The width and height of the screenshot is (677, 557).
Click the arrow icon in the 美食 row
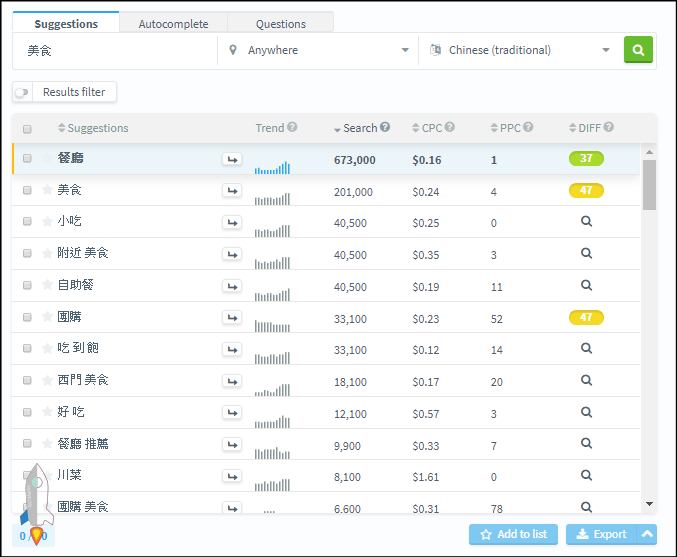[x=232, y=190]
